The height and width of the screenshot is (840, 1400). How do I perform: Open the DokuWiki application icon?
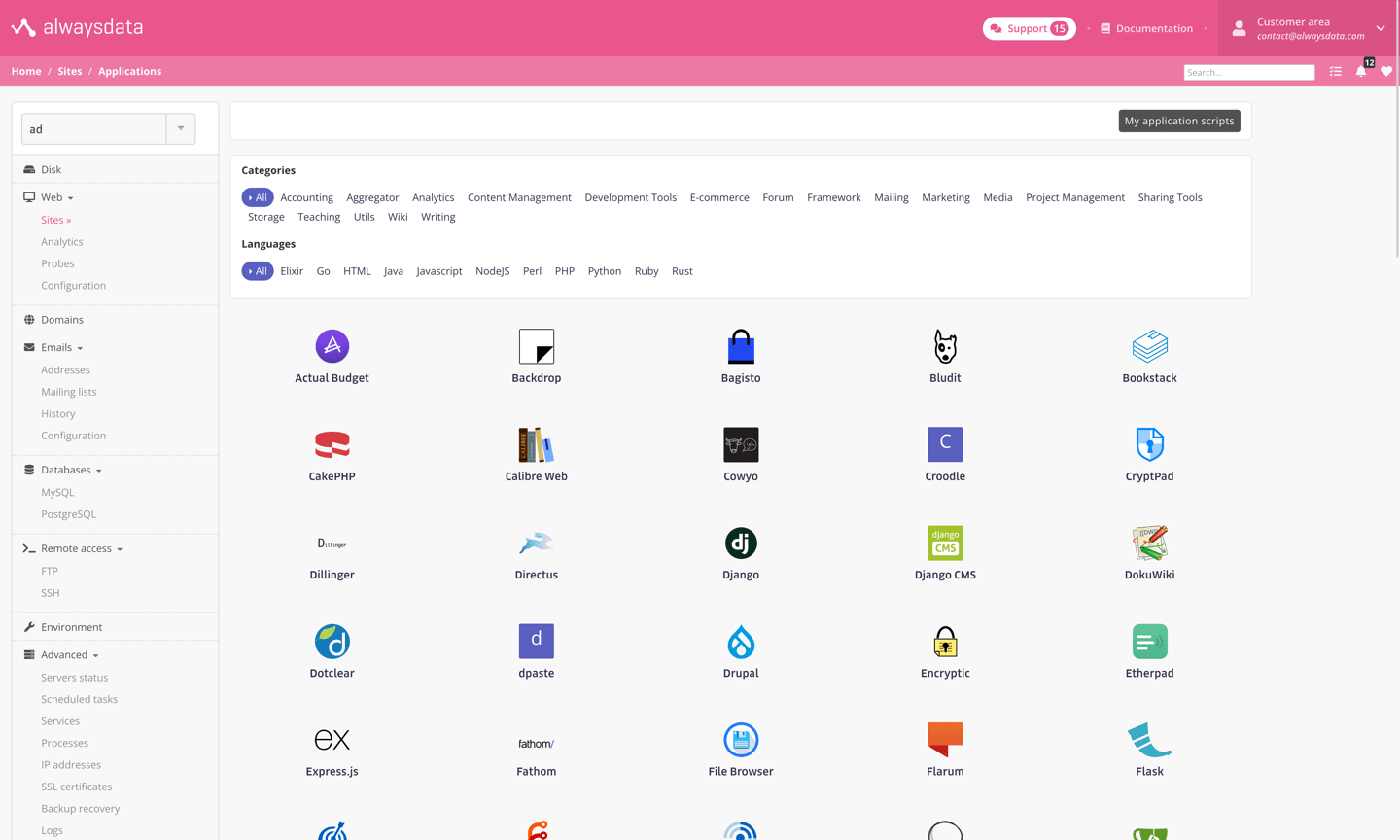[1149, 542]
